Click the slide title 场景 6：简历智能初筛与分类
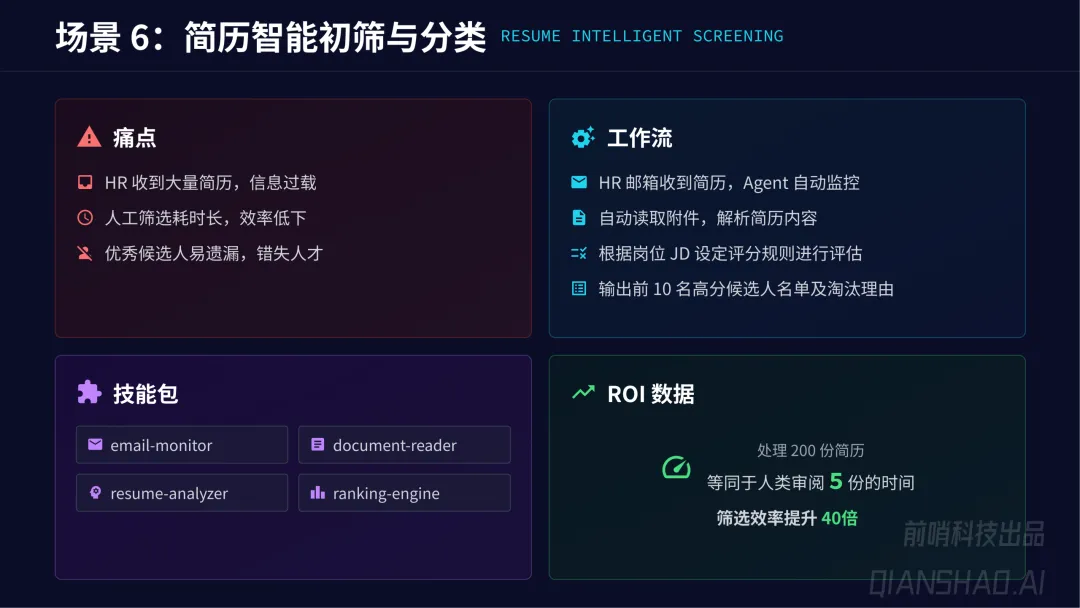Viewport: 1080px width, 608px height. pyautogui.click(x=270, y=37)
